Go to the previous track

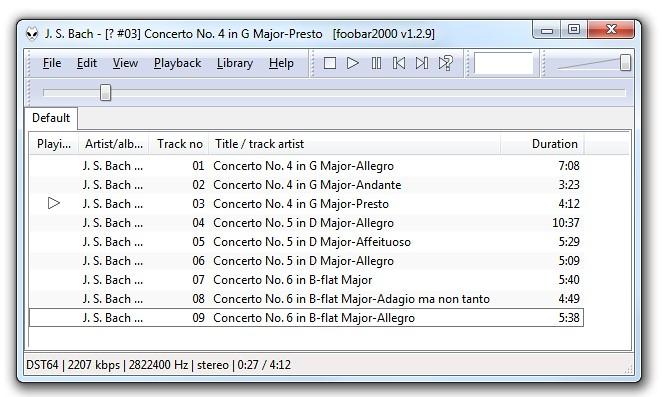coord(399,63)
